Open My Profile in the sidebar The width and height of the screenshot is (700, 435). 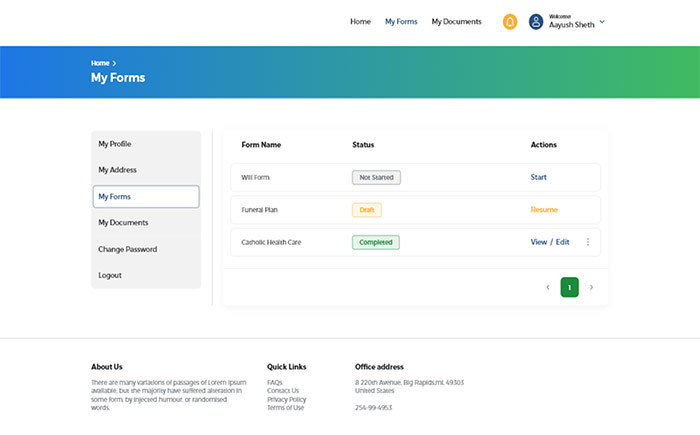115,144
